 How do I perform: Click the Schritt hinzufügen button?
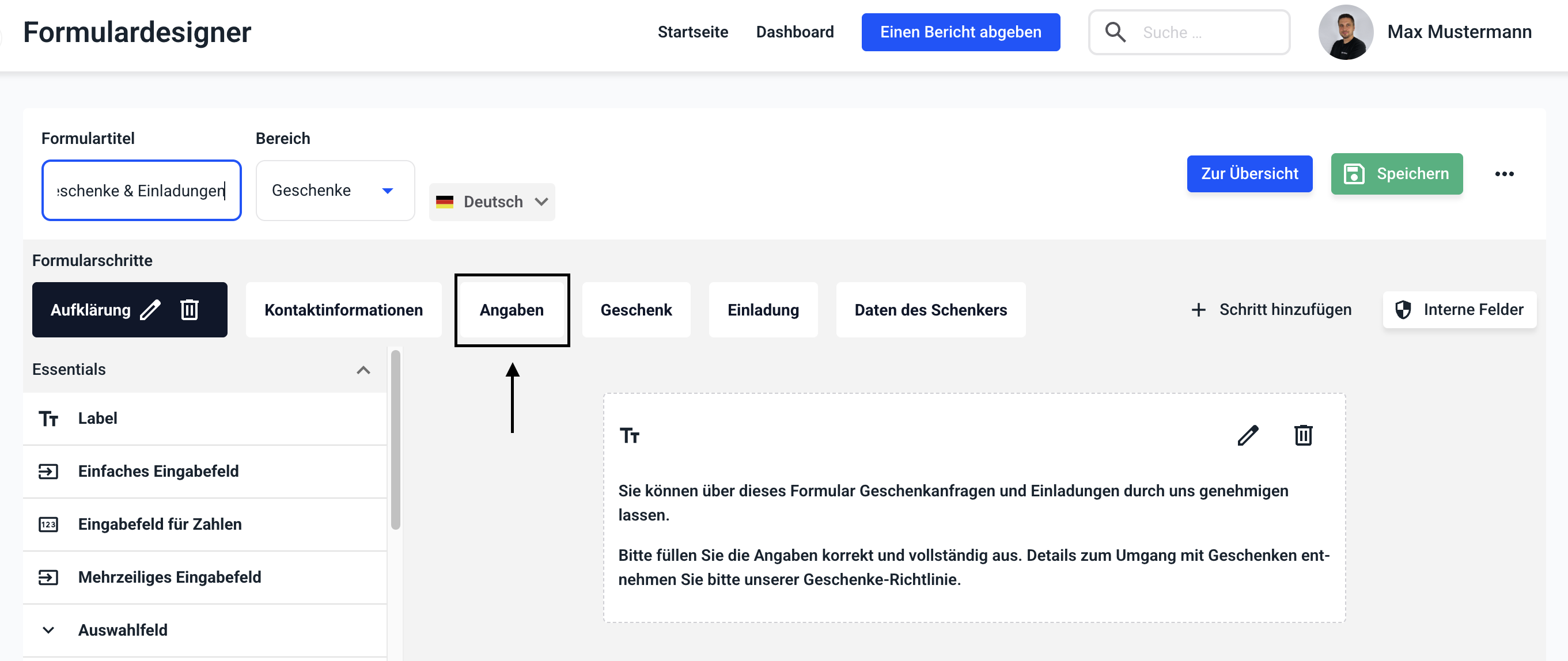pos(1271,310)
